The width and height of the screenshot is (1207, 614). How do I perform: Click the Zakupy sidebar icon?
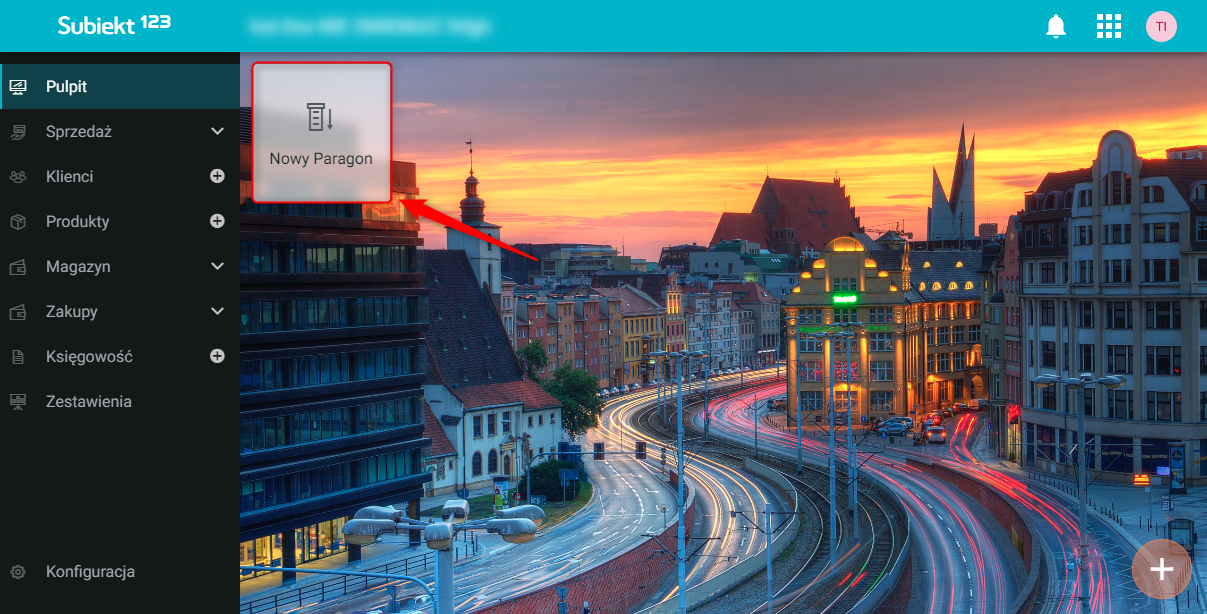[18, 312]
